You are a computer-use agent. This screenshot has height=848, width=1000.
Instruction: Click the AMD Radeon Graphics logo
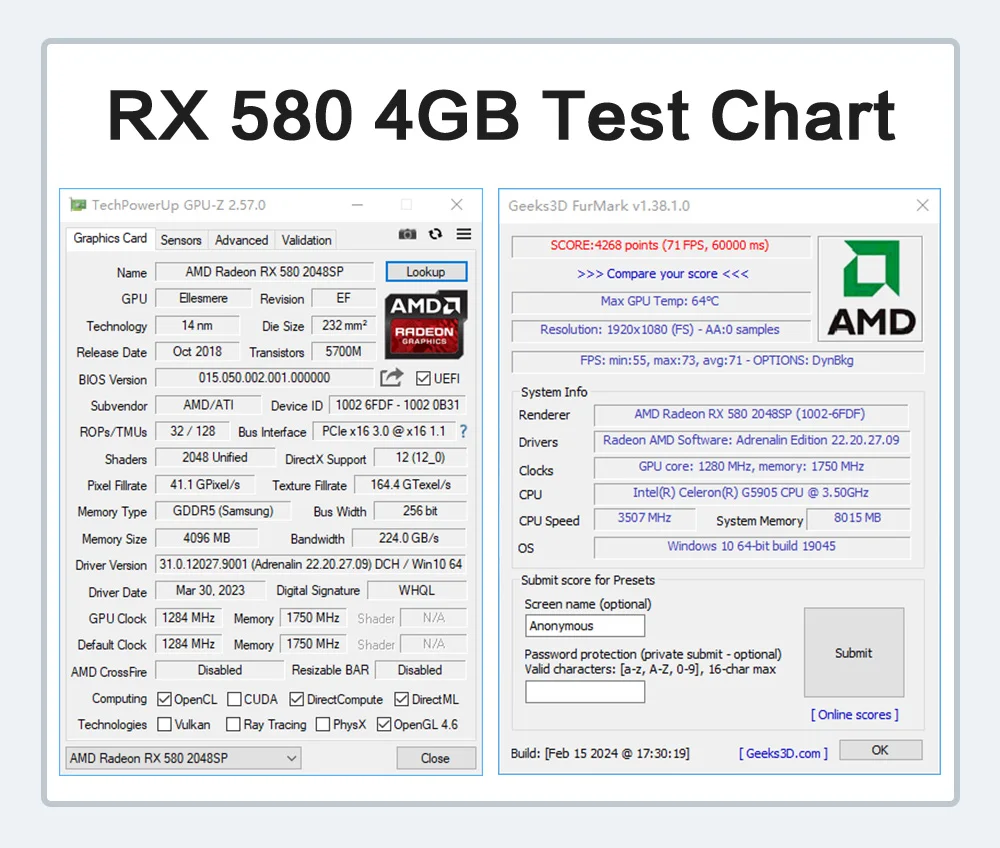coord(426,324)
